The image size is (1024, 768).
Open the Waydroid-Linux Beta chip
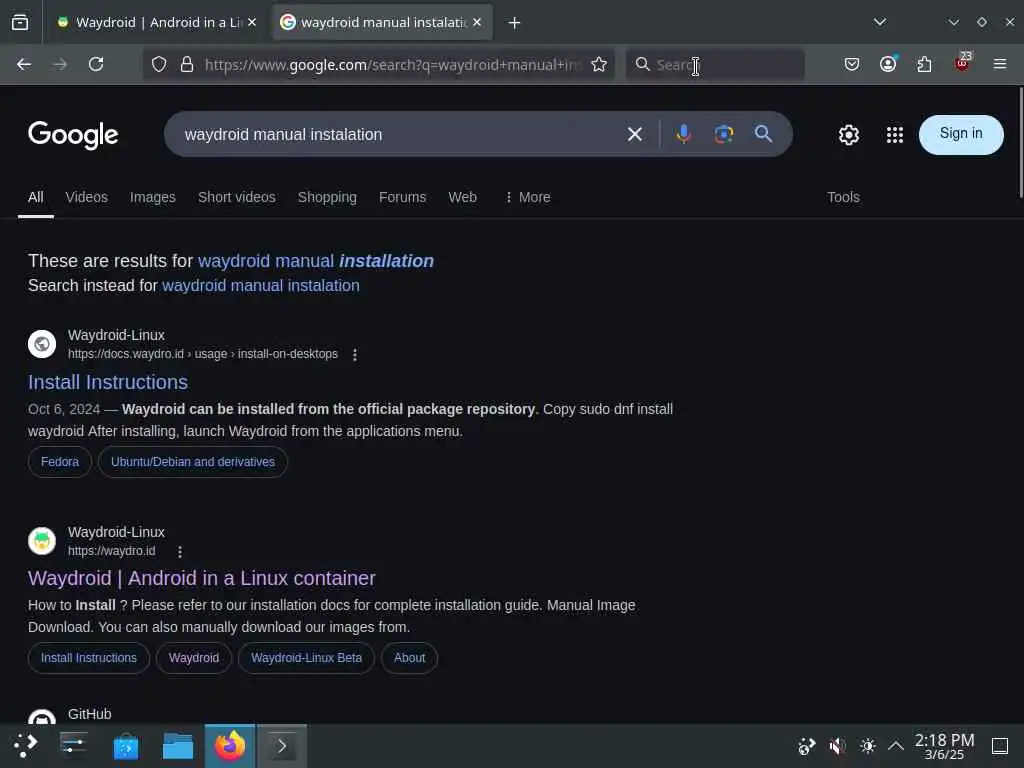(x=306, y=658)
